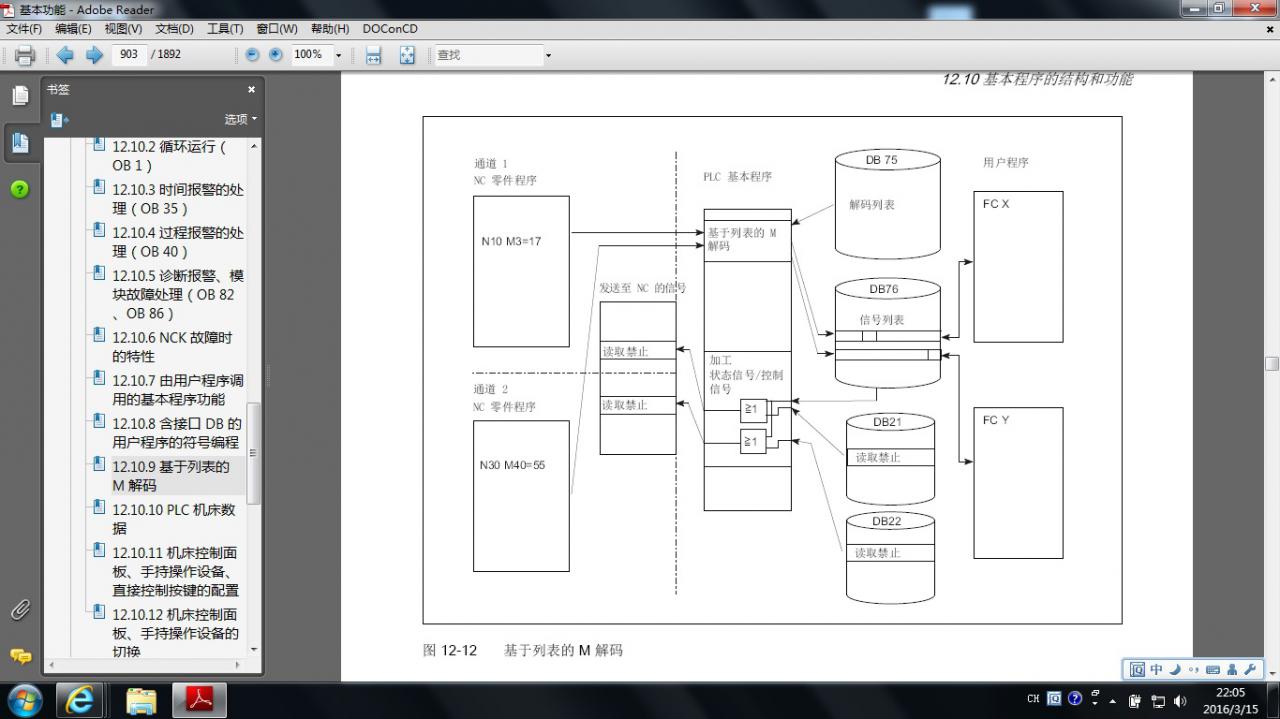Image resolution: width=1280 pixels, height=719 pixels.
Task: Select bookmark 12.10.5 诊断报警、模块故障处理
Action: [177, 294]
